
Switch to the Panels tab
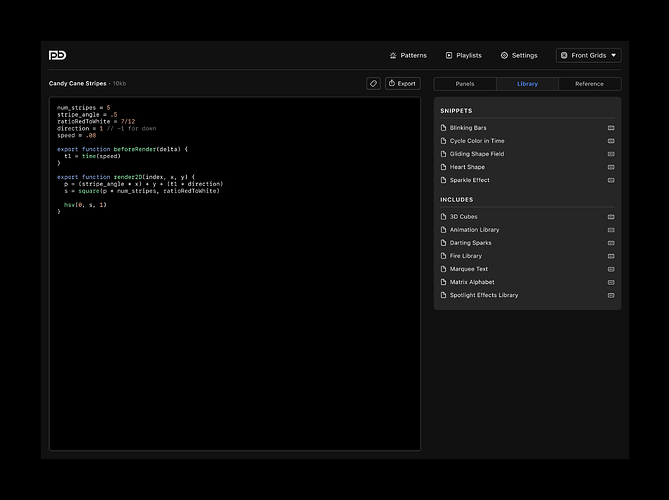(x=465, y=84)
